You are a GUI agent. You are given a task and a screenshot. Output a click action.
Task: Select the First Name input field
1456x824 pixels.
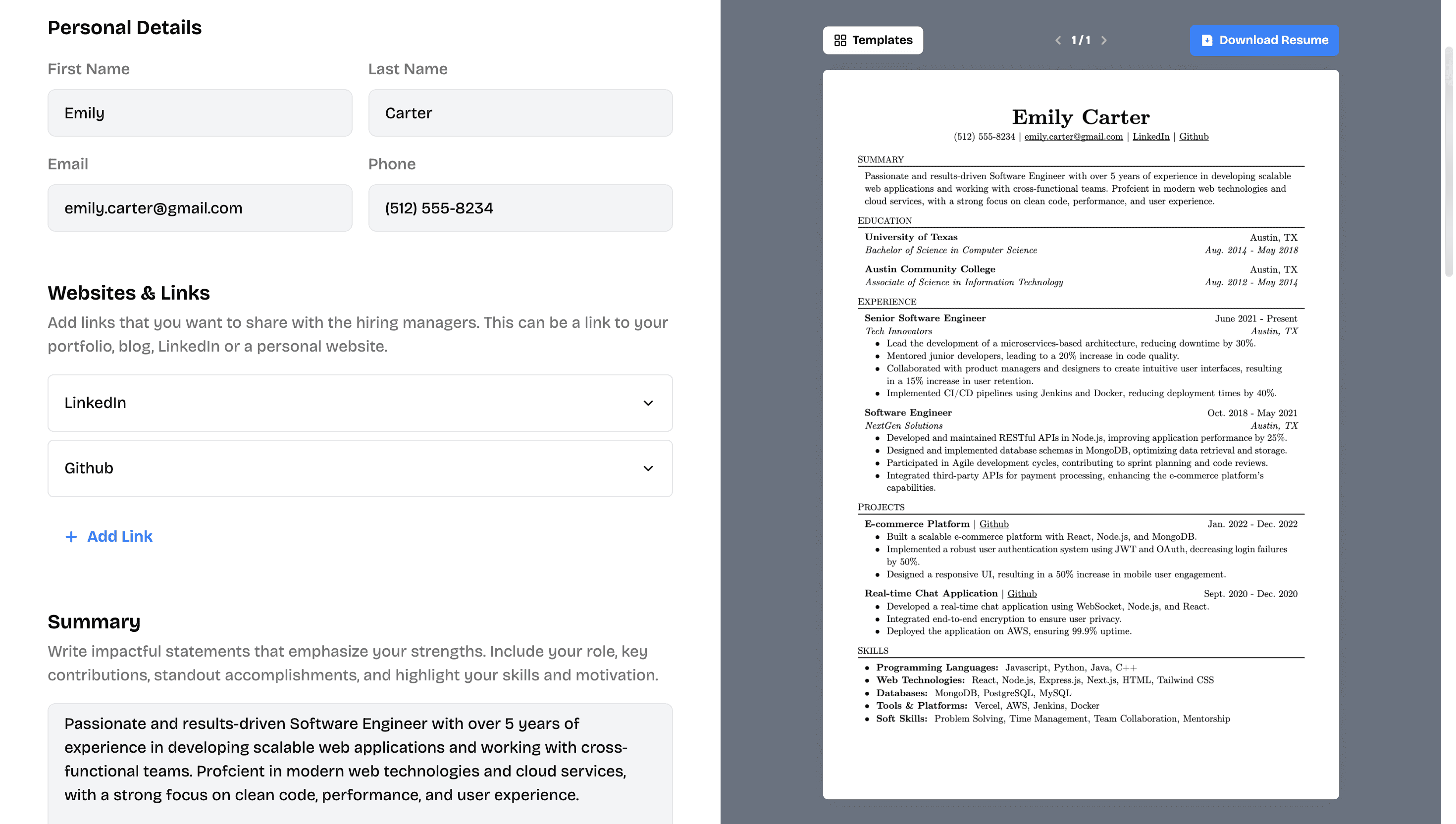[x=200, y=112]
